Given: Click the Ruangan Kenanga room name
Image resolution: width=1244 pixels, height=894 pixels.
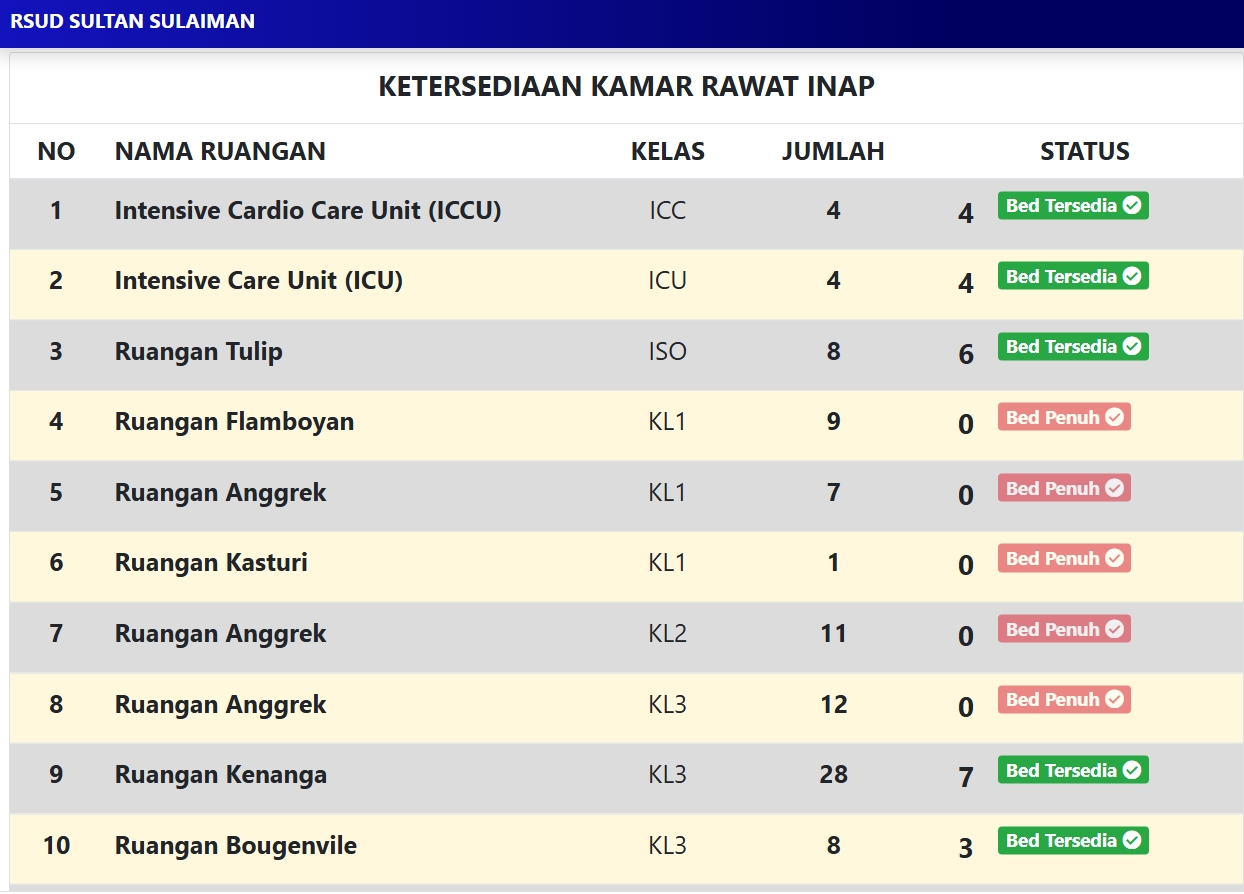Looking at the screenshot, I should point(220,775).
